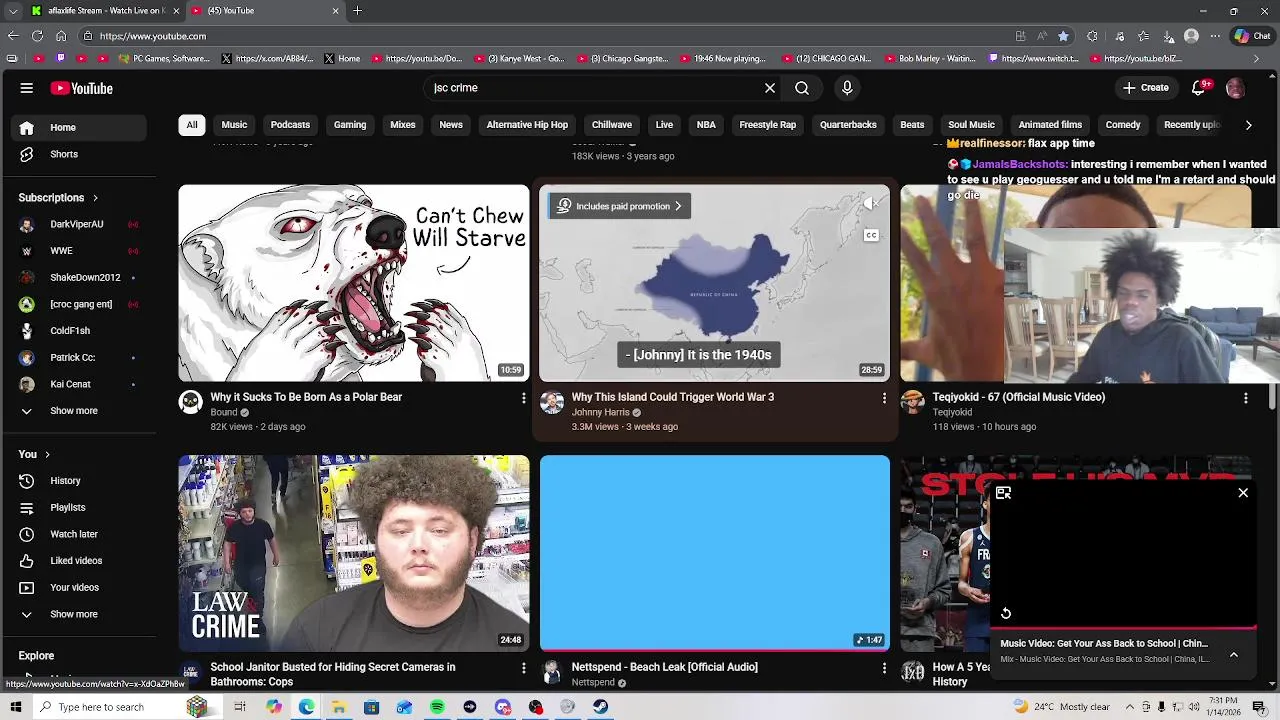This screenshot has width=1280, height=720.
Task: Show more subscriptions below Kai Cenat
Action: pos(78,411)
